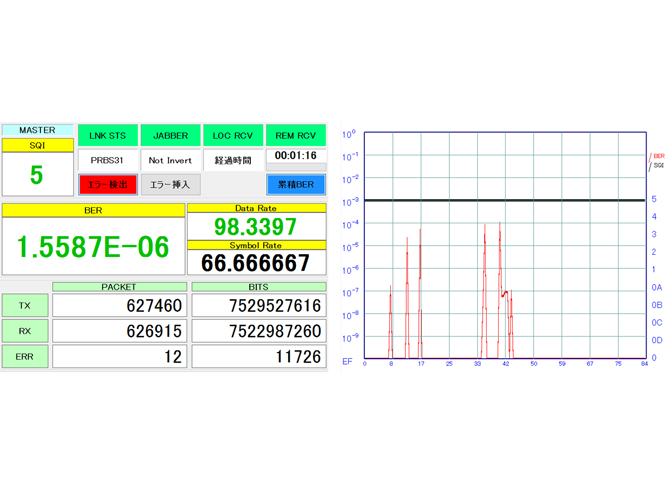Click the ERR row label
The height and width of the screenshot is (500, 670).
(25, 356)
